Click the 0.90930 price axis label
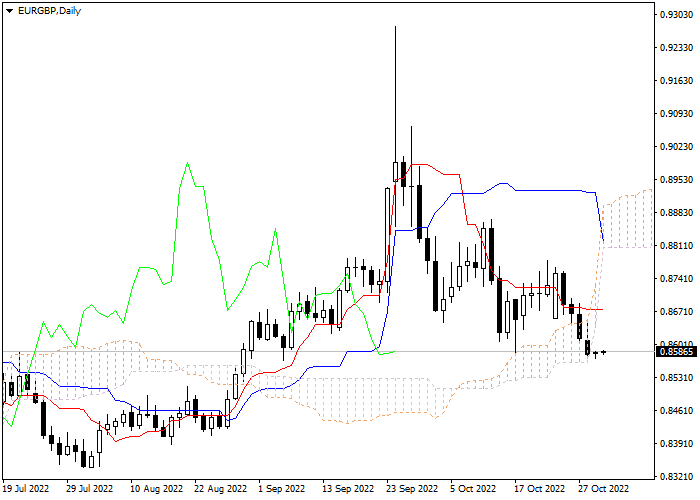The height and width of the screenshot is (500, 700). click(x=677, y=114)
